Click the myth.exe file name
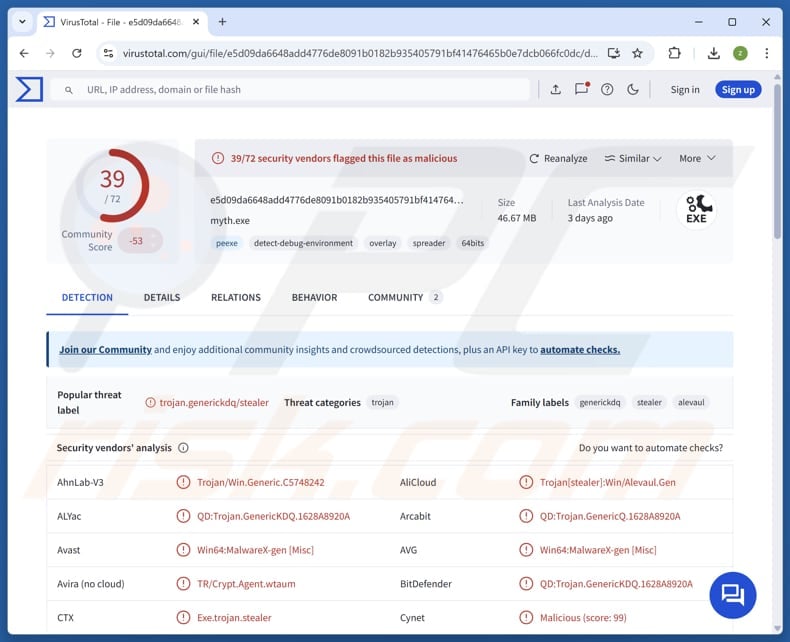The width and height of the screenshot is (790, 642). pos(230,221)
